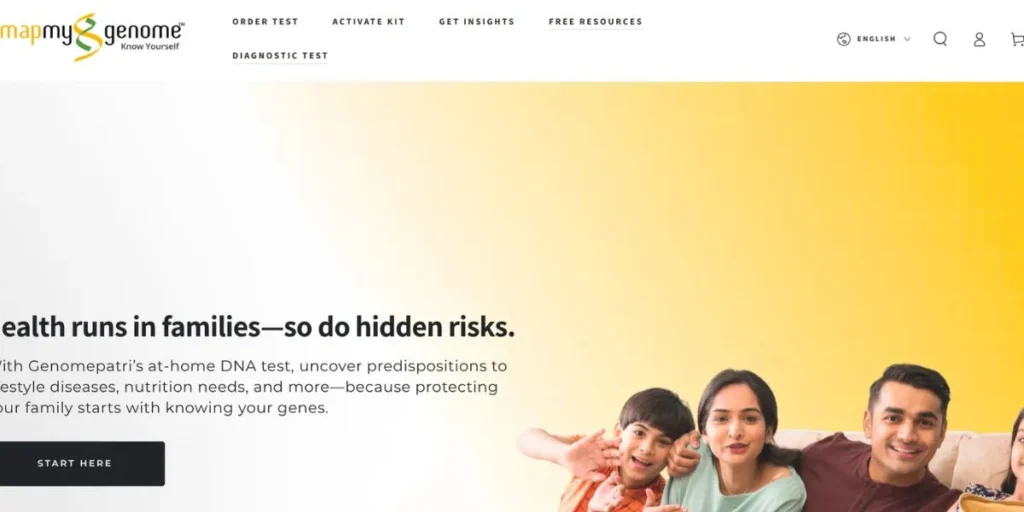Navigate to Diagnostic Test
The height and width of the screenshot is (512, 1024).
point(280,56)
